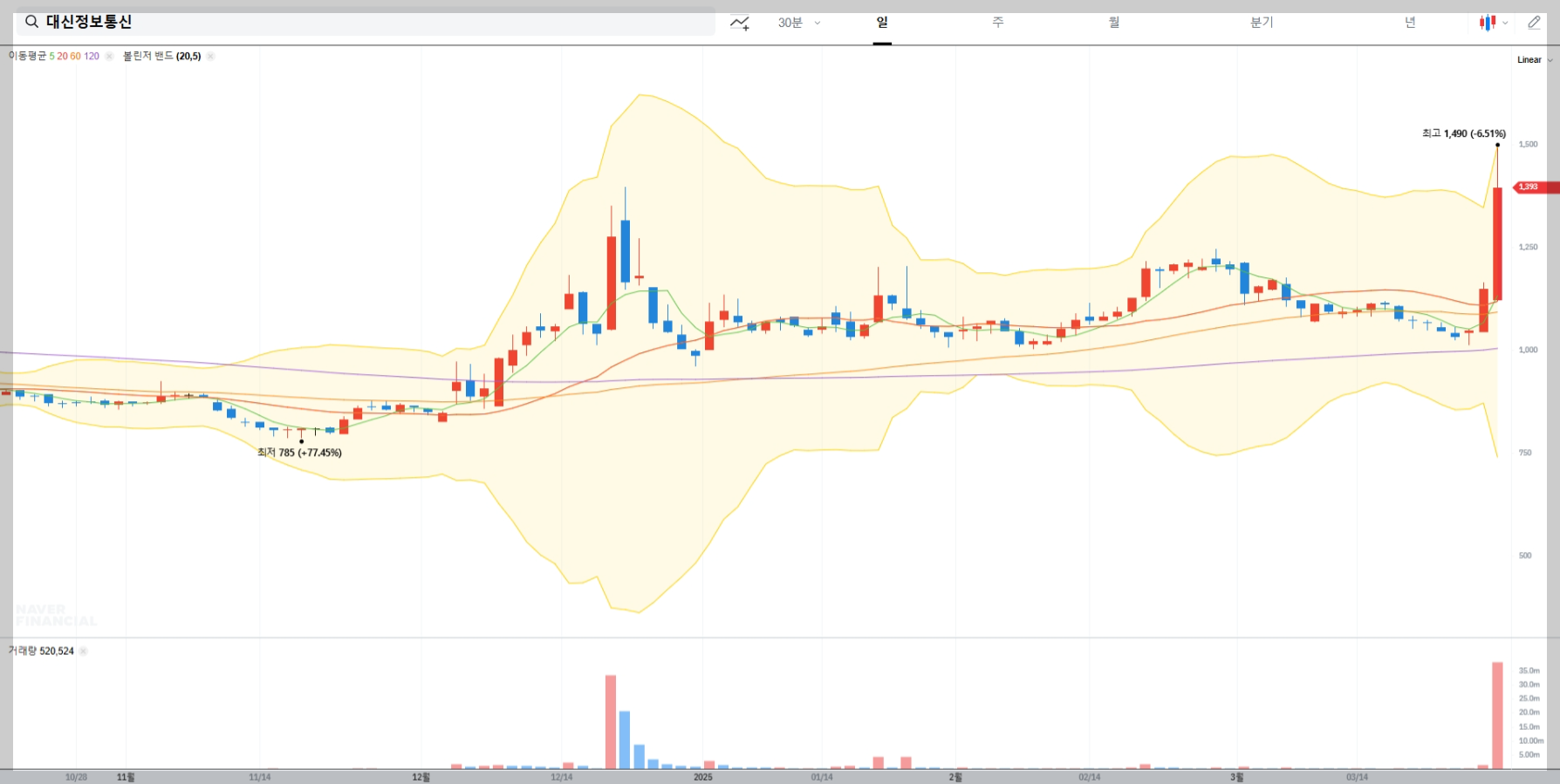The image size is (1560, 784).
Task: Click the 1,000 price axis label
Action: [x=1528, y=350]
